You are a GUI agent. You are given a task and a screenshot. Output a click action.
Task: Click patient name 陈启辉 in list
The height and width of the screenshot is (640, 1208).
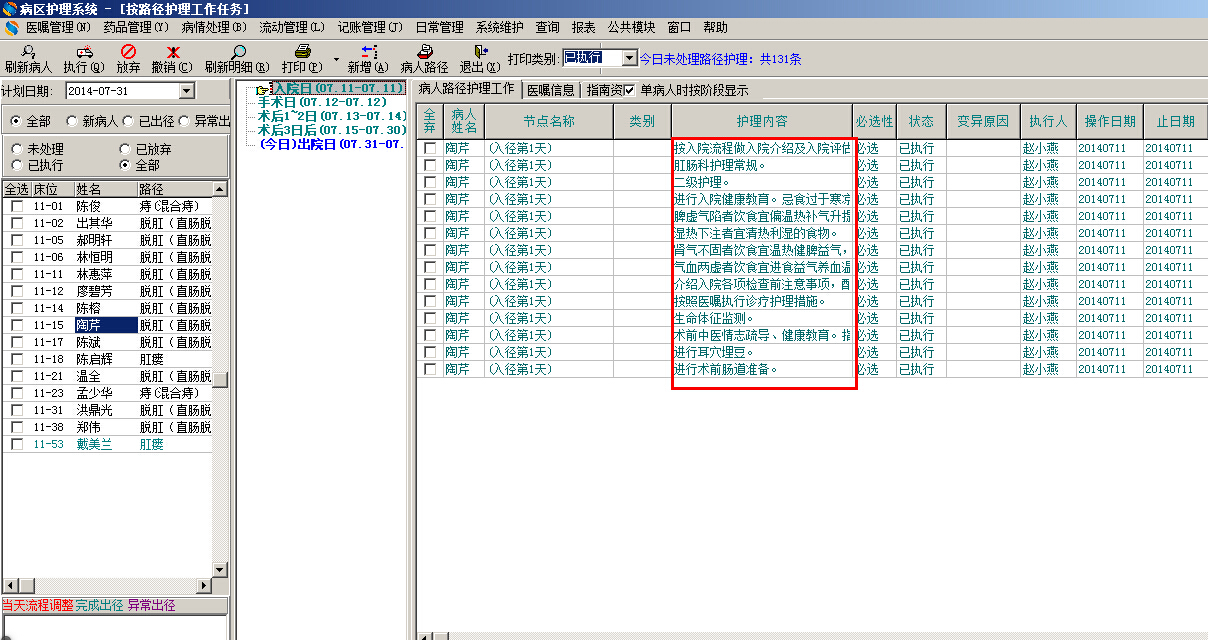(x=95, y=359)
